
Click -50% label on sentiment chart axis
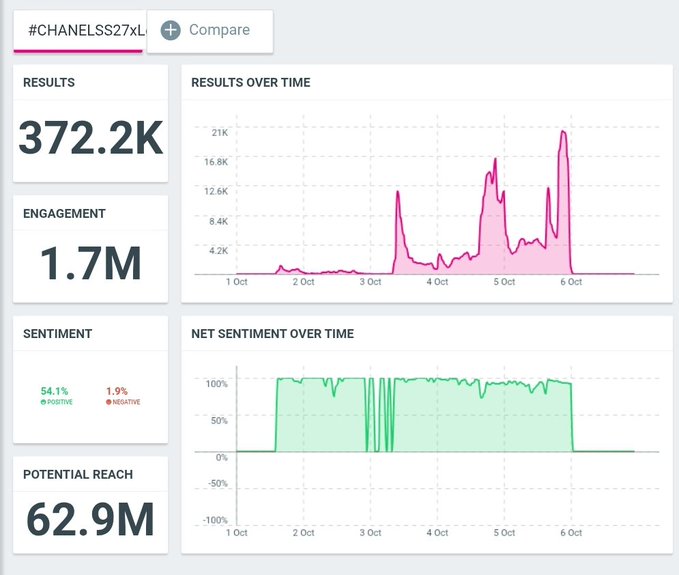coord(218,483)
